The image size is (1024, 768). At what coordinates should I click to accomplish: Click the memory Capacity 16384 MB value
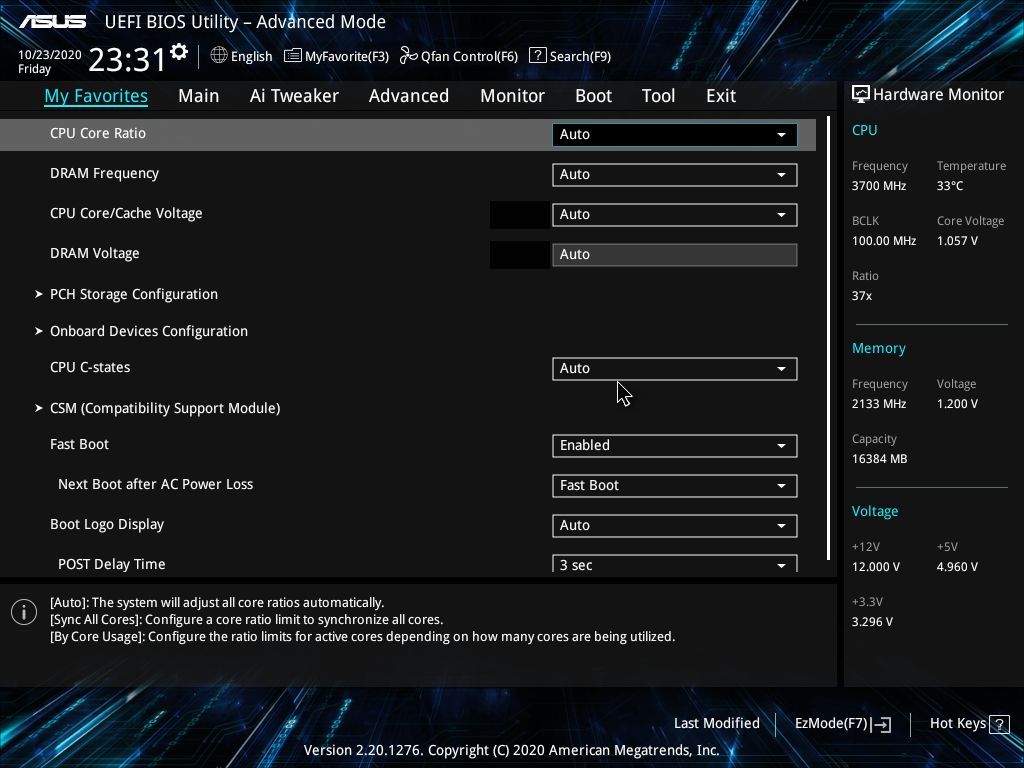pyautogui.click(x=880, y=459)
